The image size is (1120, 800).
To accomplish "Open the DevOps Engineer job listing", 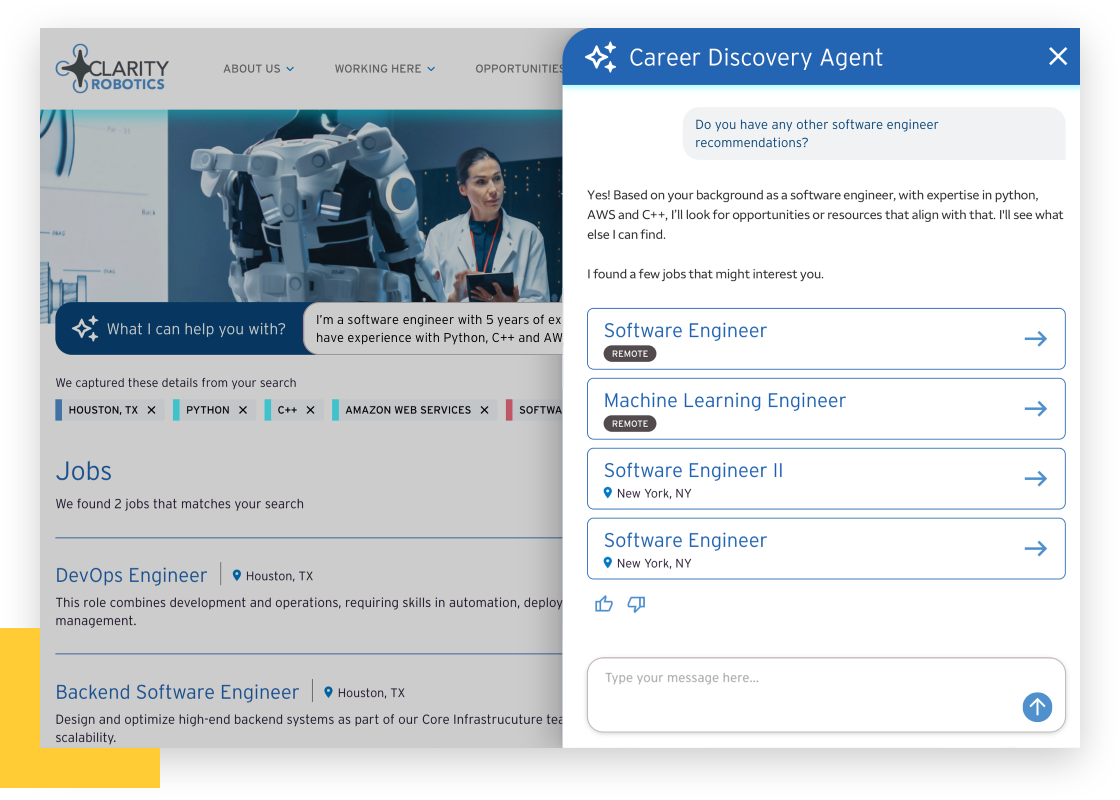I will [x=131, y=575].
